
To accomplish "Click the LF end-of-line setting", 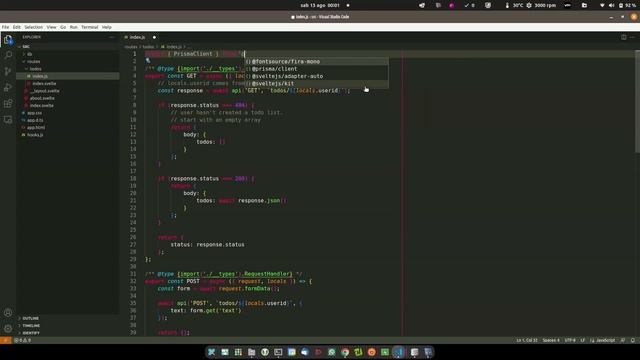I will tap(583, 340).
